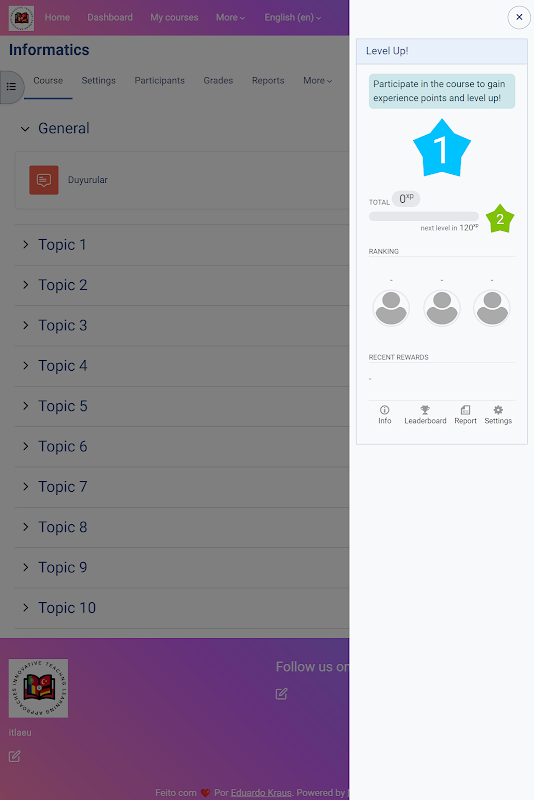Click the Duyurular forum icon
The width and height of the screenshot is (534, 800).
tap(44, 180)
